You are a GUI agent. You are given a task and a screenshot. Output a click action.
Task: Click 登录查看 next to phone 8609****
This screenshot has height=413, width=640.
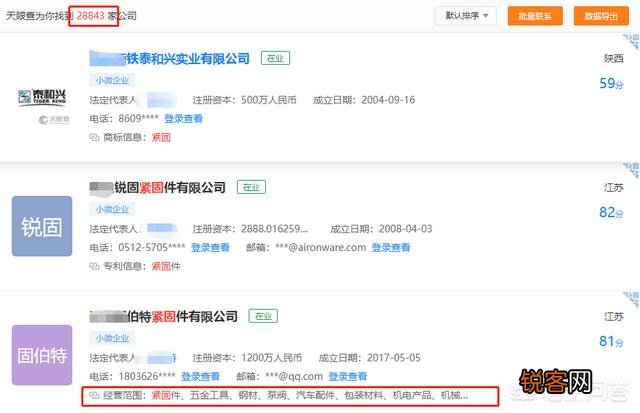183,118
